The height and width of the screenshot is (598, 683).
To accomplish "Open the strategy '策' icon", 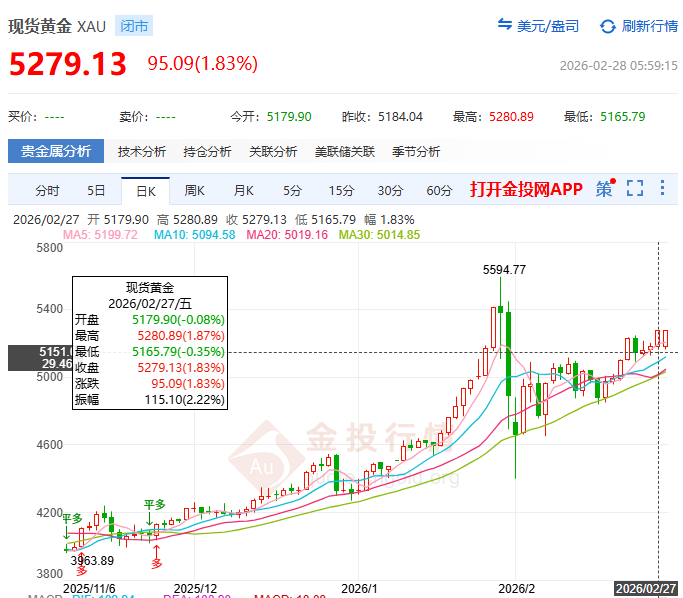I will click(605, 188).
